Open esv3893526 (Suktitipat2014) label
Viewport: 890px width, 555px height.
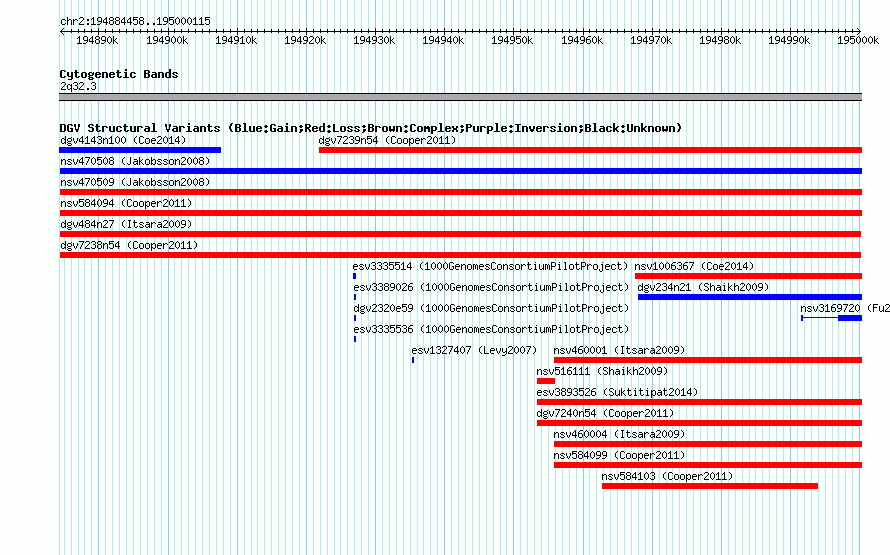[617, 392]
